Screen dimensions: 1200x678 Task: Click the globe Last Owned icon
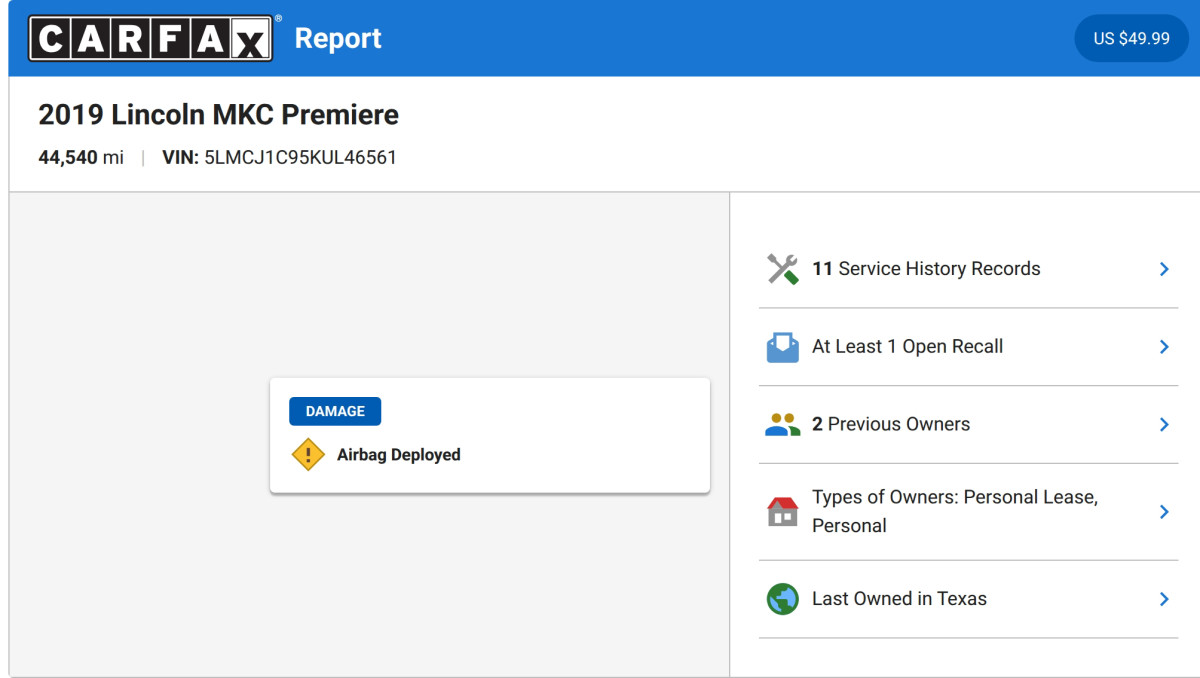click(x=783, y=599)
